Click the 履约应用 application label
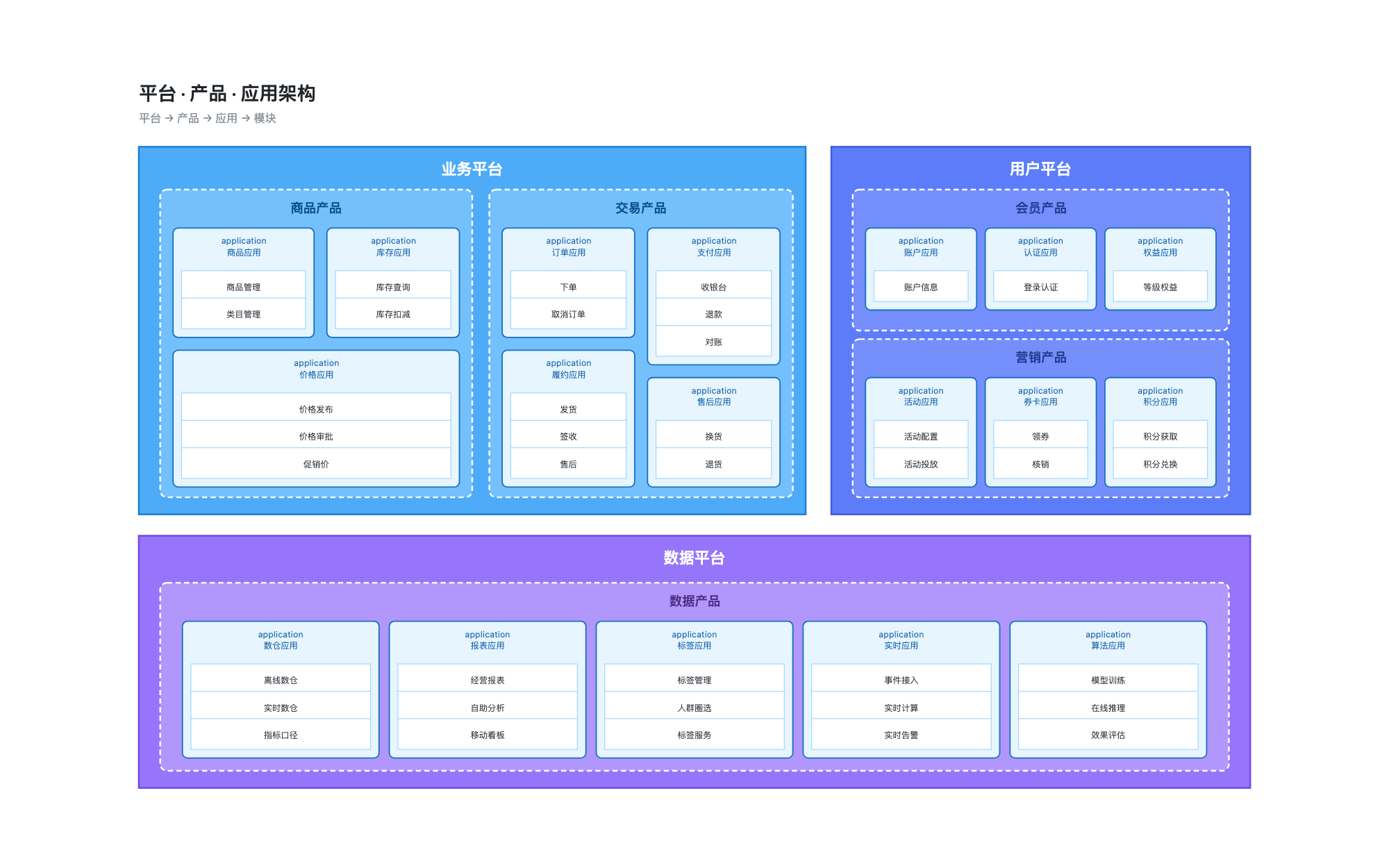1389x868 pixels. coord(568,375)
